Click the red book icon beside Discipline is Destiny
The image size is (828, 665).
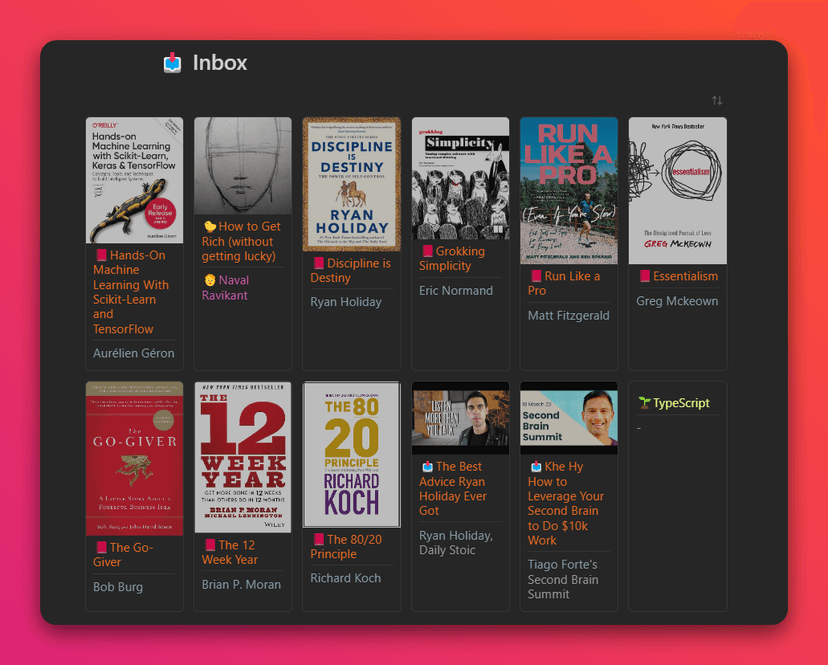pos(318,263)
